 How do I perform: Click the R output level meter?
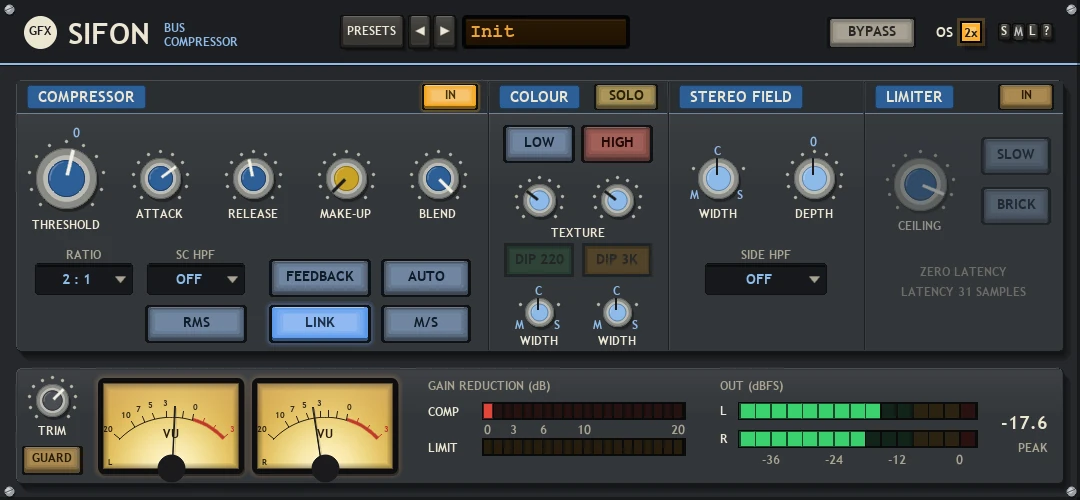coord(858,439)
